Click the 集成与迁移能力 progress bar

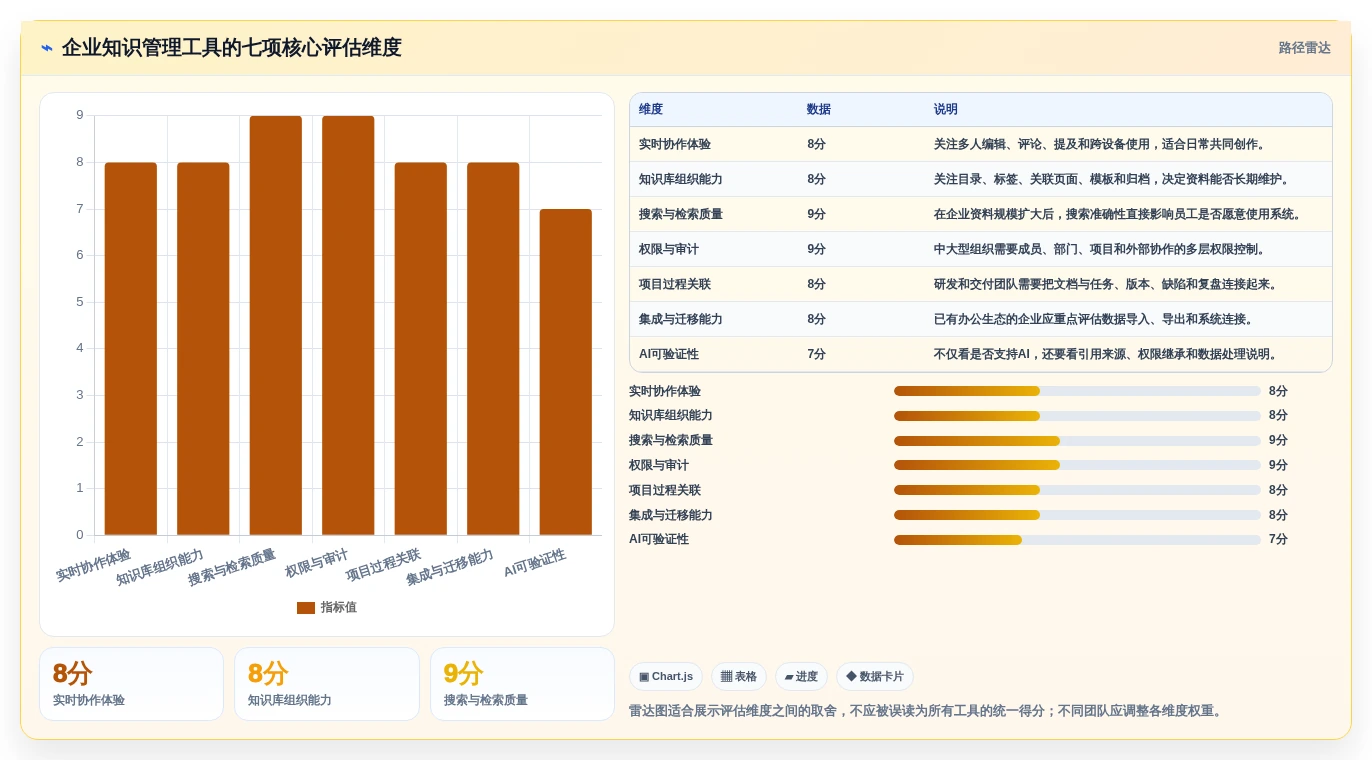pyautogui.click(x=1077, y=515)
